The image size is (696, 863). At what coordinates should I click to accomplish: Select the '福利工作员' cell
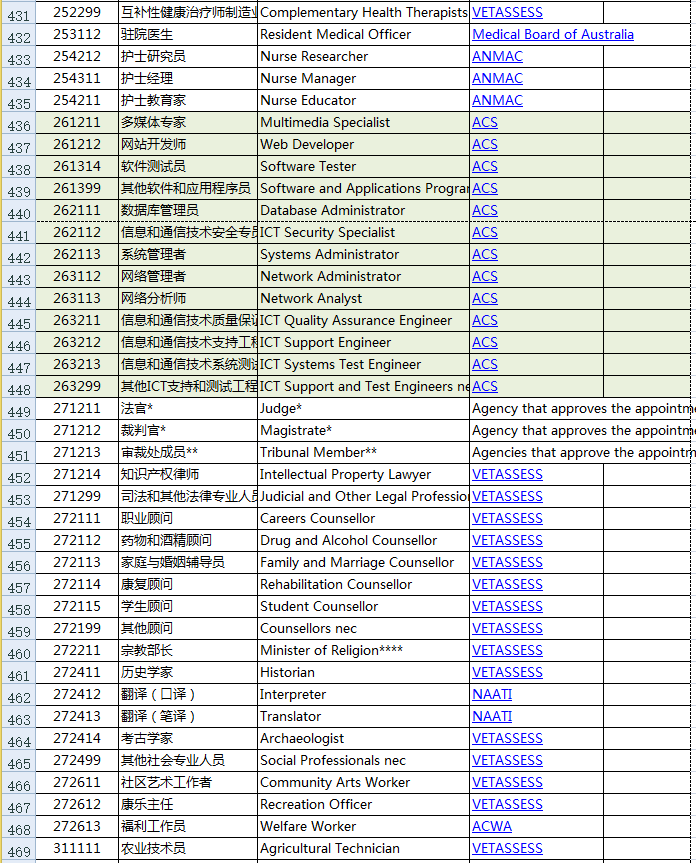tap(188, 827)
